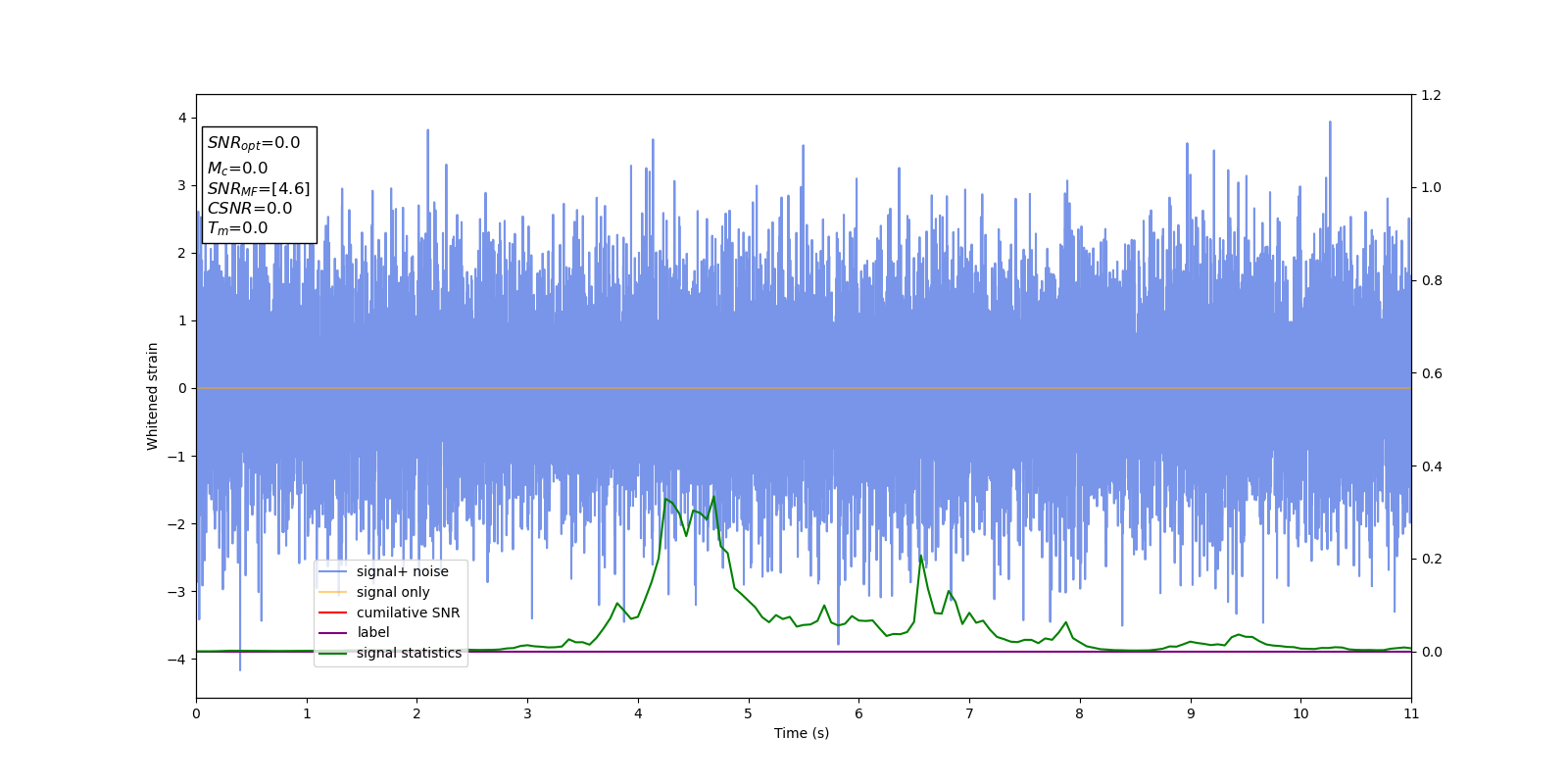Click the Tm=0.0 annotation text
The width and height of the screenshot is (1568, 784).
(237, 228)
